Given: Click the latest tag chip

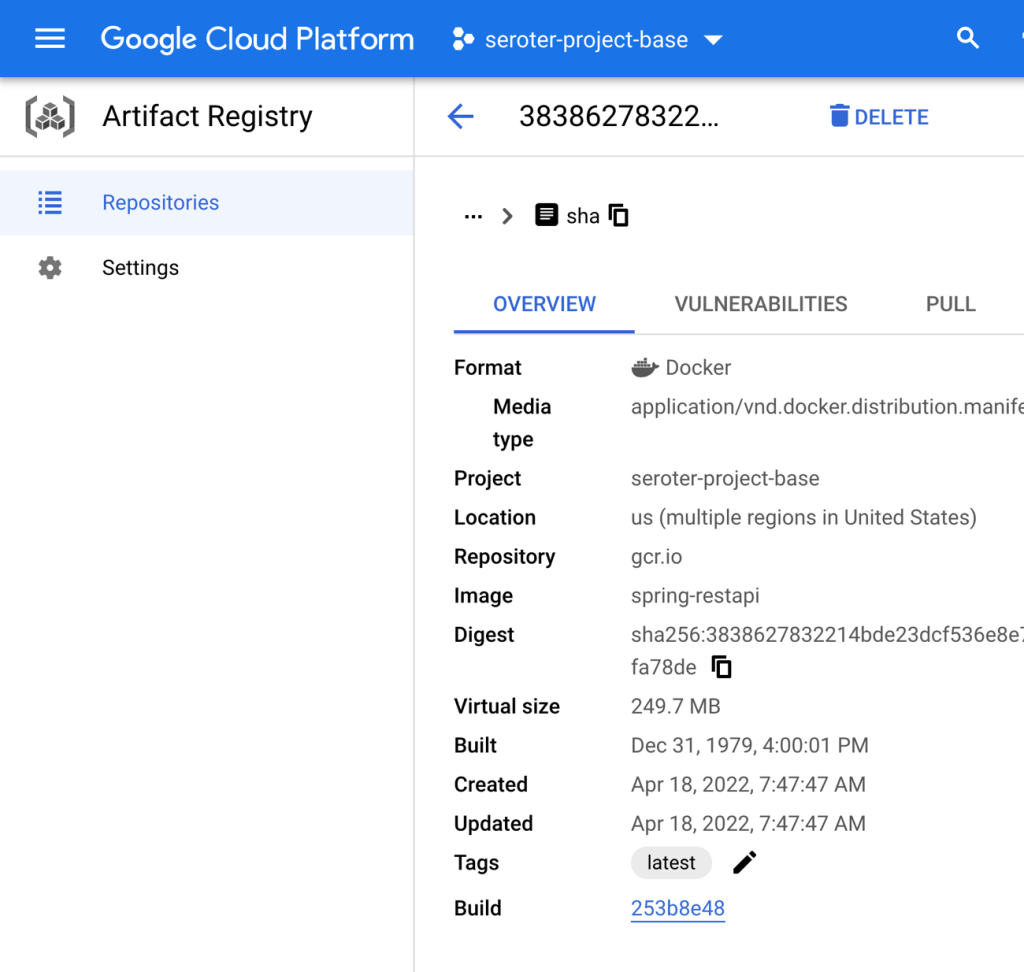Looking at the screenshot, I should pos(671,863).
